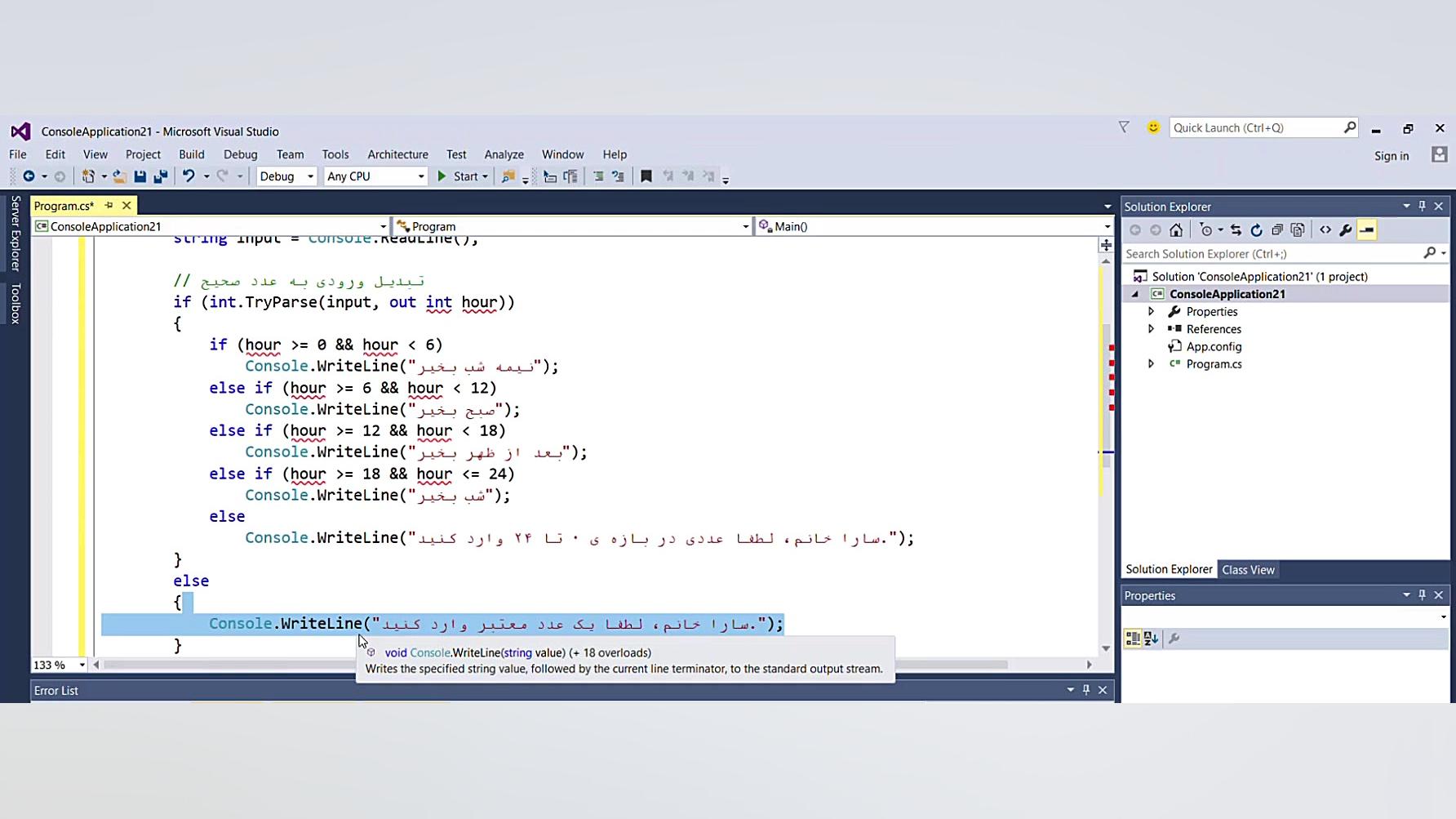Toggle Preview Selected Items in Solution Explorer
1456x819 pixels.
pos(1367,230)
